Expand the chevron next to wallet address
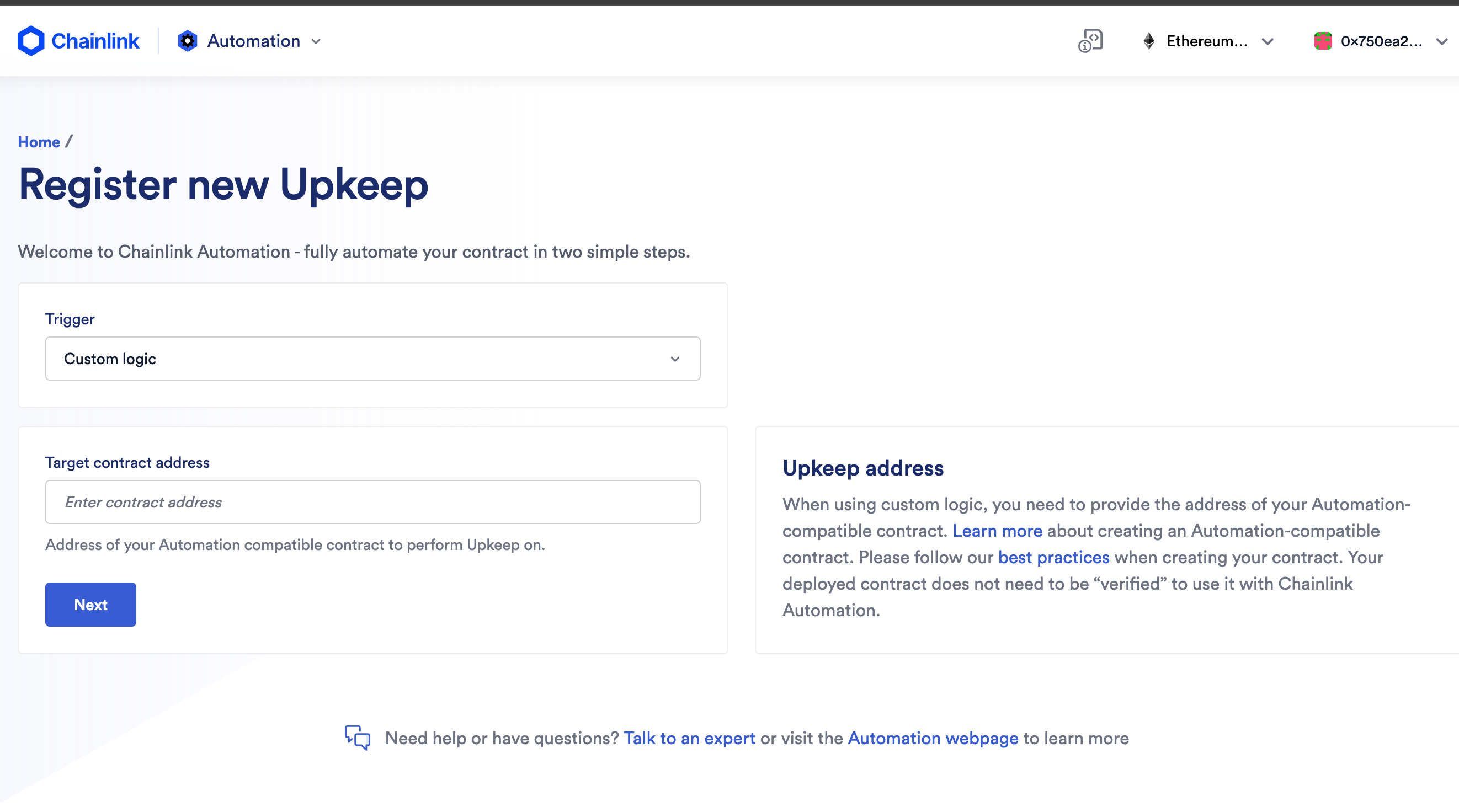This screenshot has height=812, width=1459. [x=1442, y=41]
